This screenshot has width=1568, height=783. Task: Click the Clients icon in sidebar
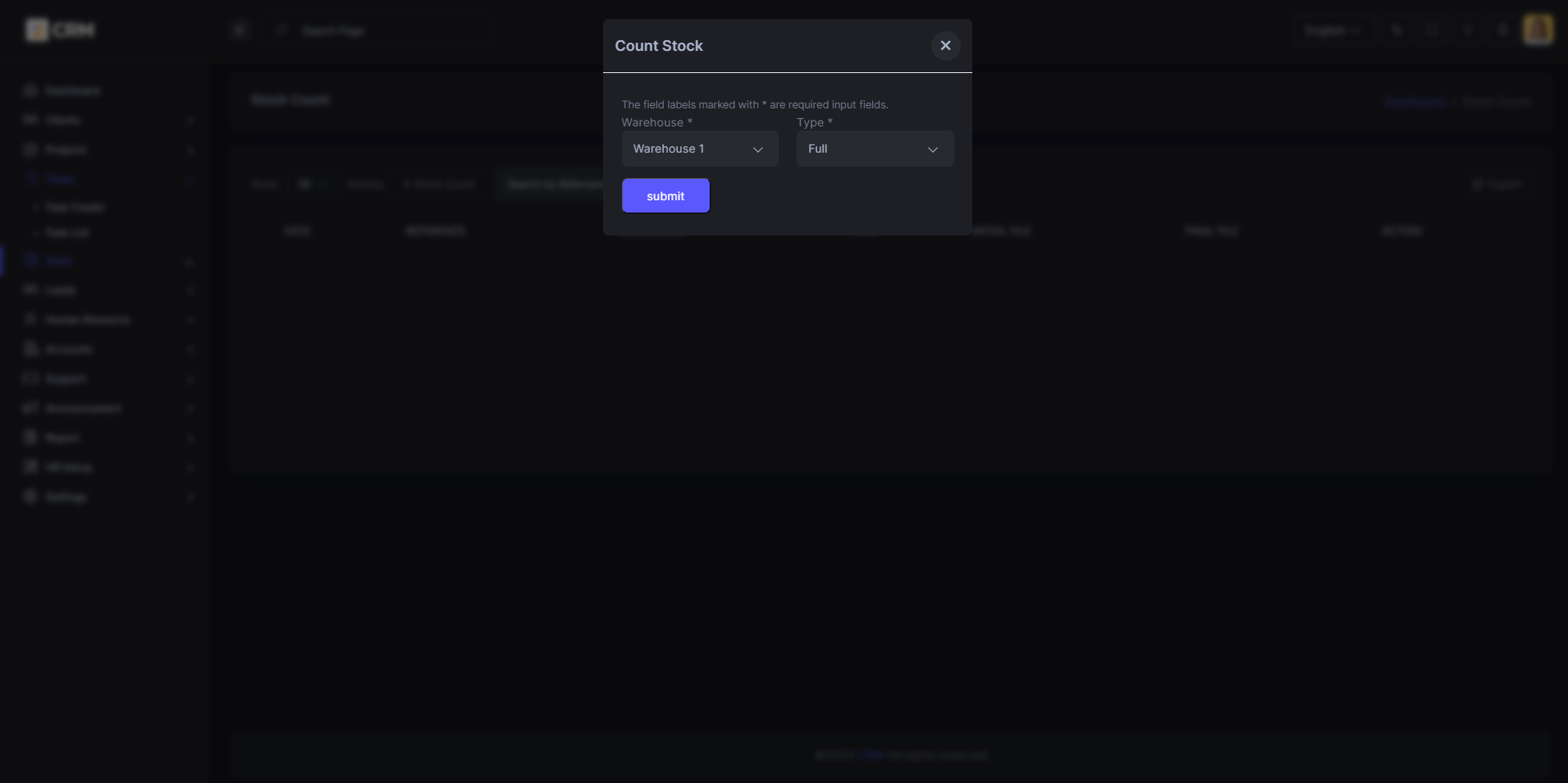(x=31, y=120)
